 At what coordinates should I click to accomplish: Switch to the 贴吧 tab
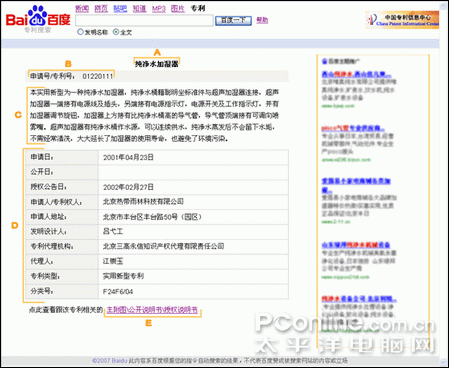[120, 8]
